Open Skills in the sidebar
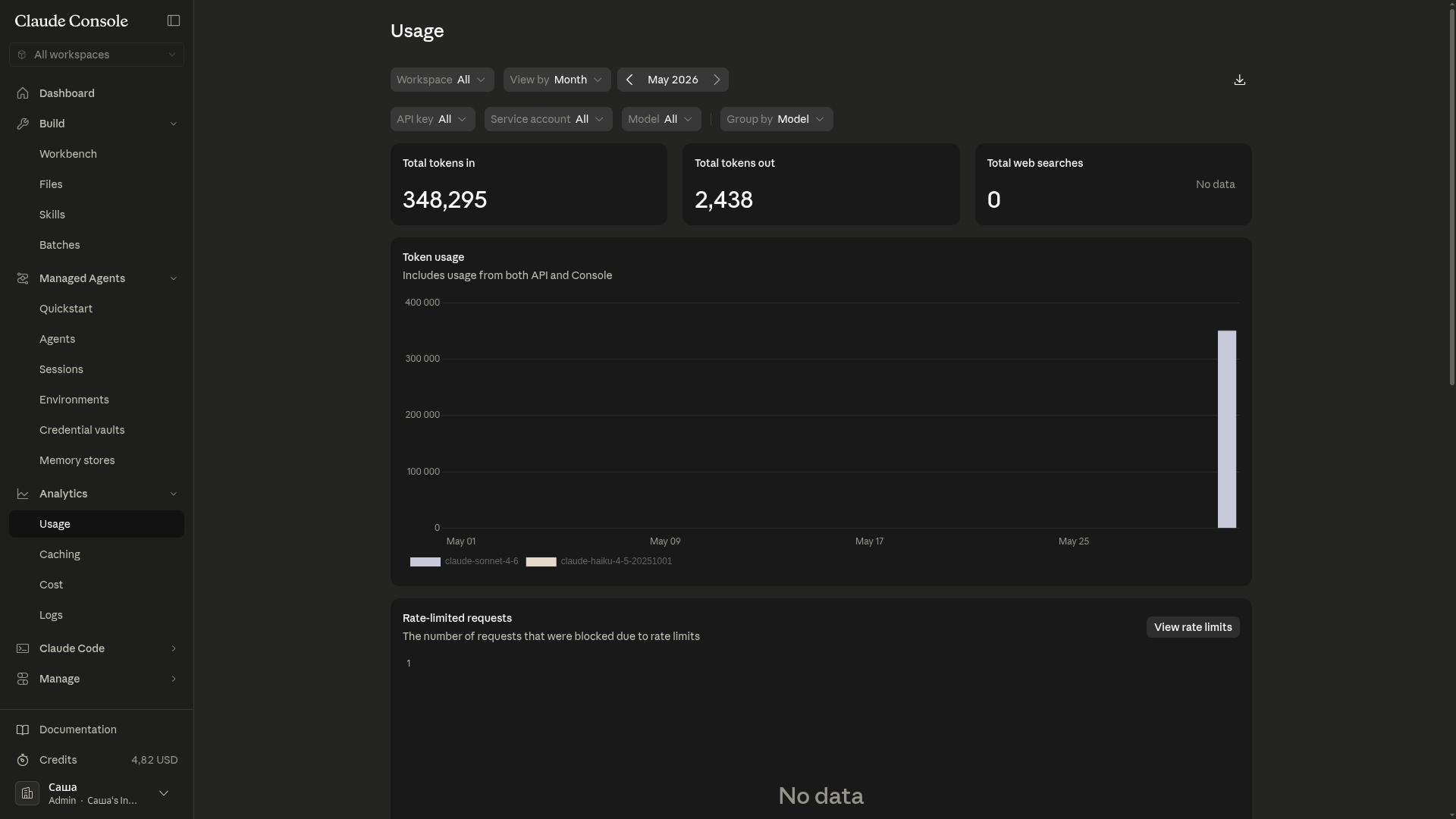 pyautogui.click(x=96, y=215)
